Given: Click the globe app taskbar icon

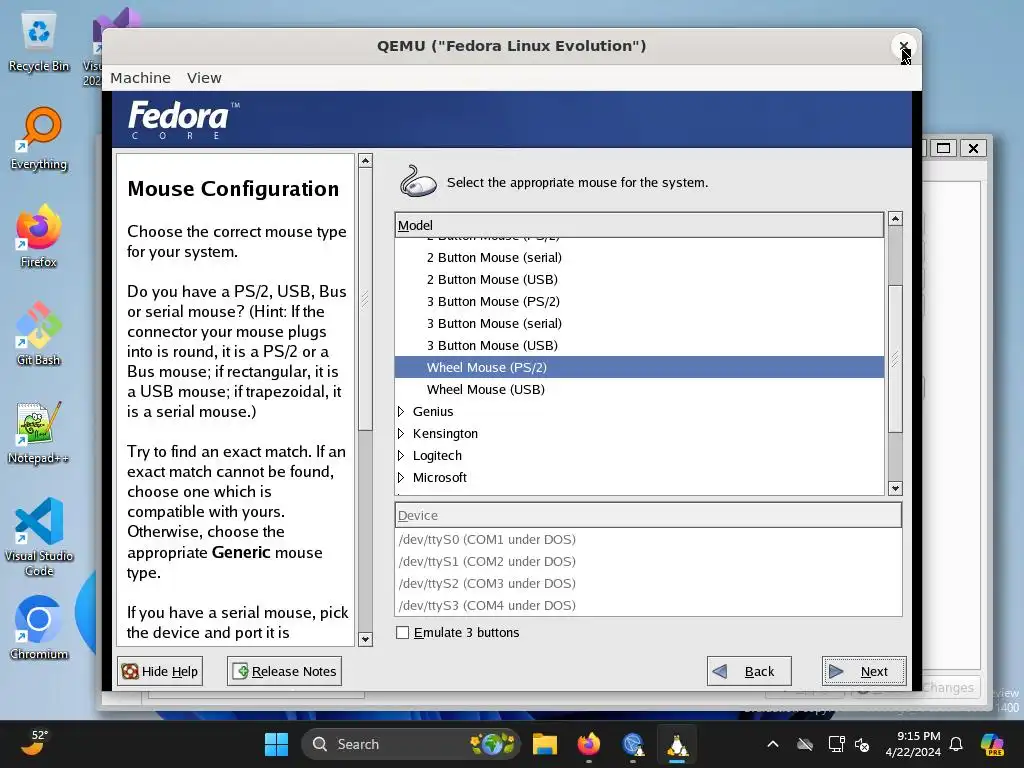Looking at the screenshot, I should (633, 744).
